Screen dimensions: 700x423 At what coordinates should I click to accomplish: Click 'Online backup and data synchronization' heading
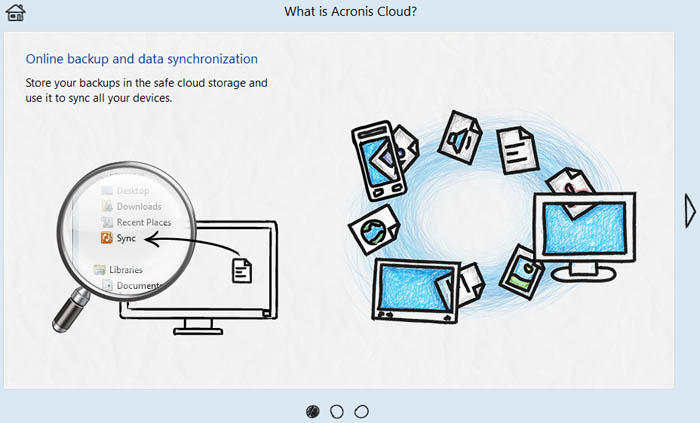142,59
